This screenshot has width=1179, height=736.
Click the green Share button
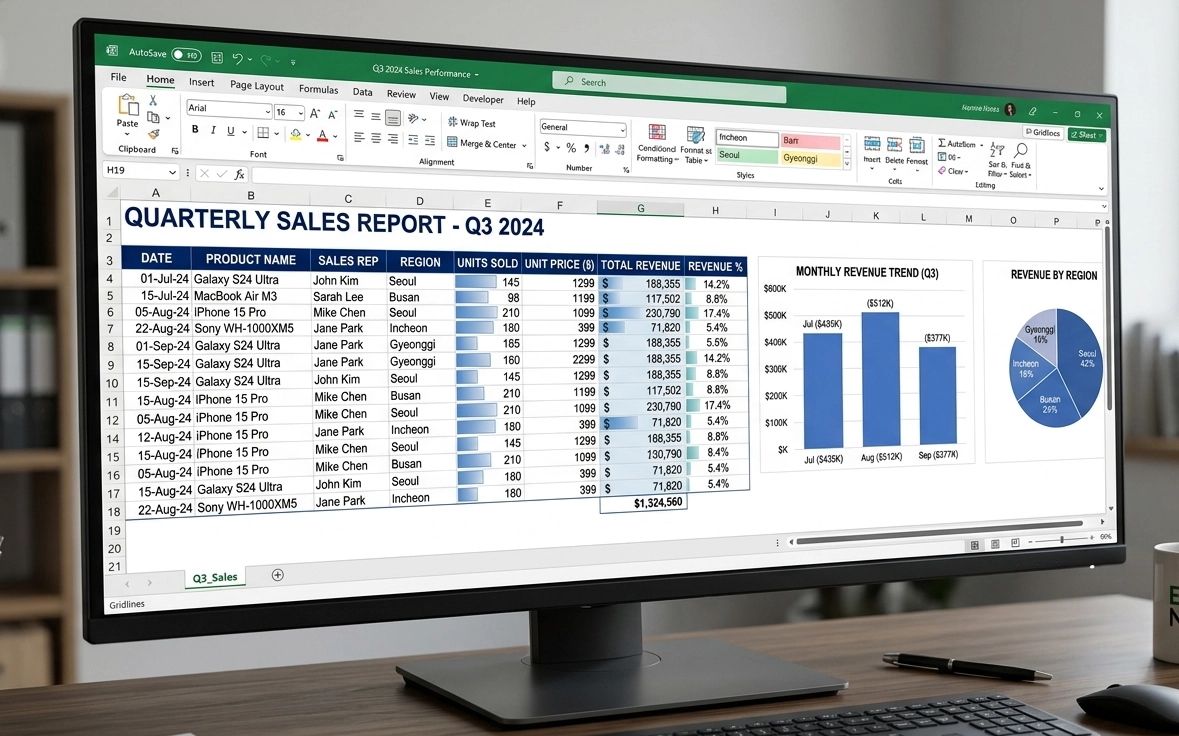[1086, 135]
